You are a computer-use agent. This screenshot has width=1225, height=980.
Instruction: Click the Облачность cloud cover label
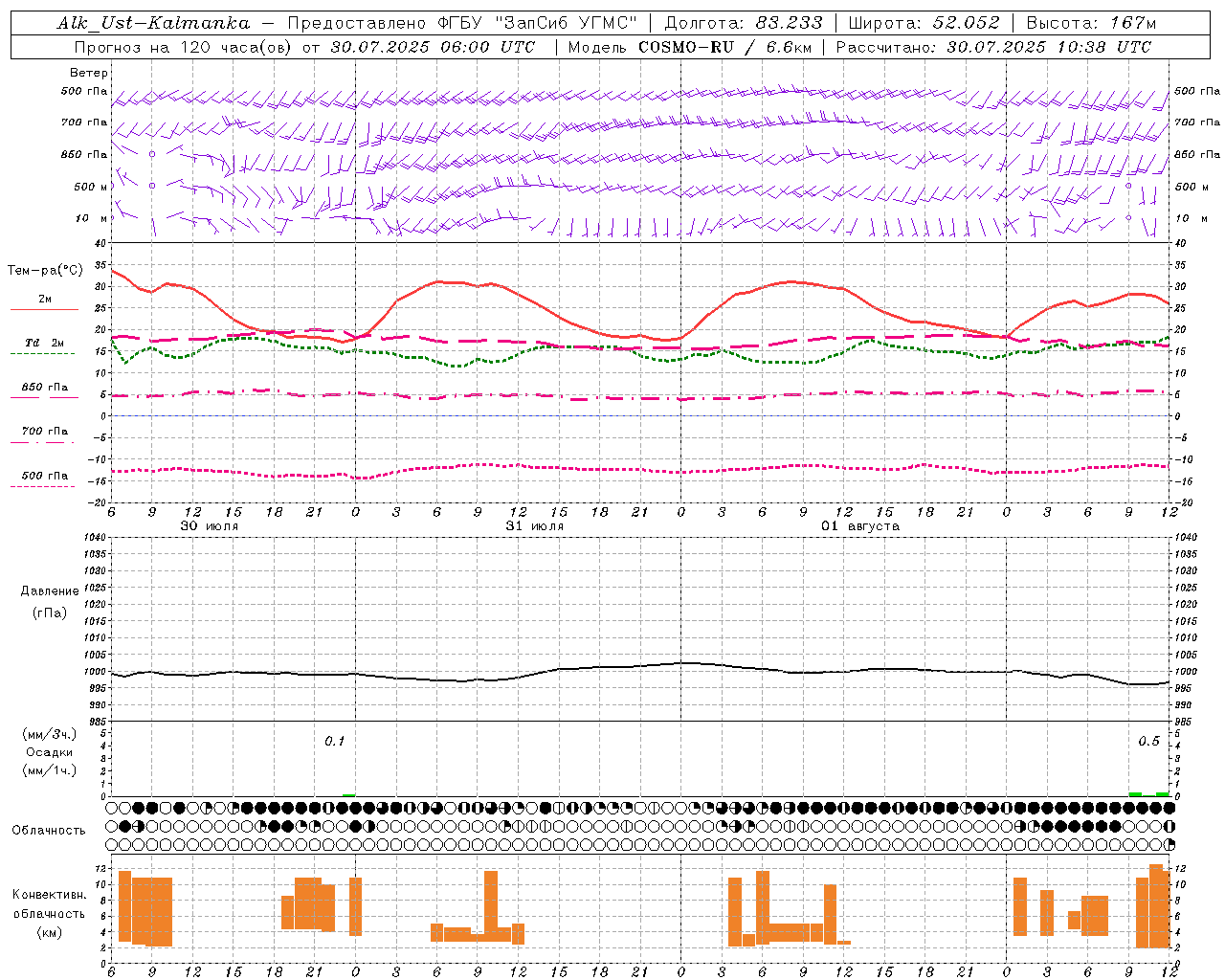(49, 831)
